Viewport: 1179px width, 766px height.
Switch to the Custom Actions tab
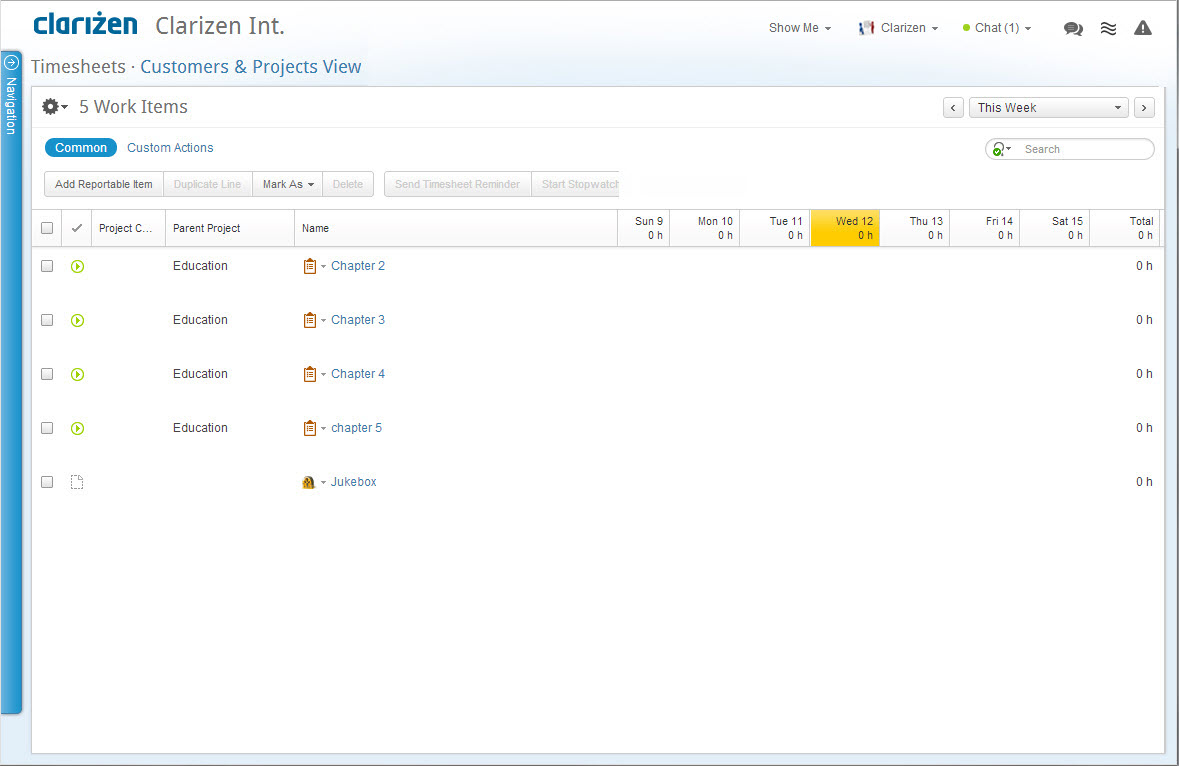169,147
